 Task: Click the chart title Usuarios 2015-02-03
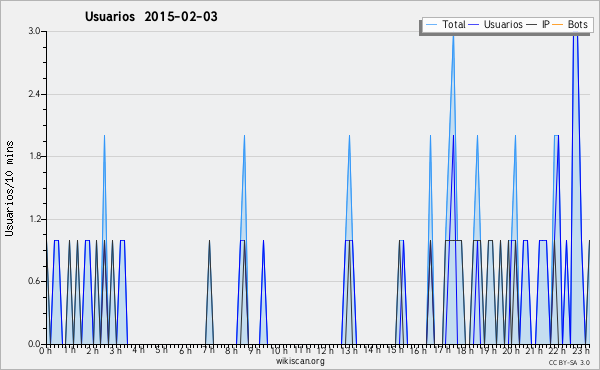pos(151,16)
